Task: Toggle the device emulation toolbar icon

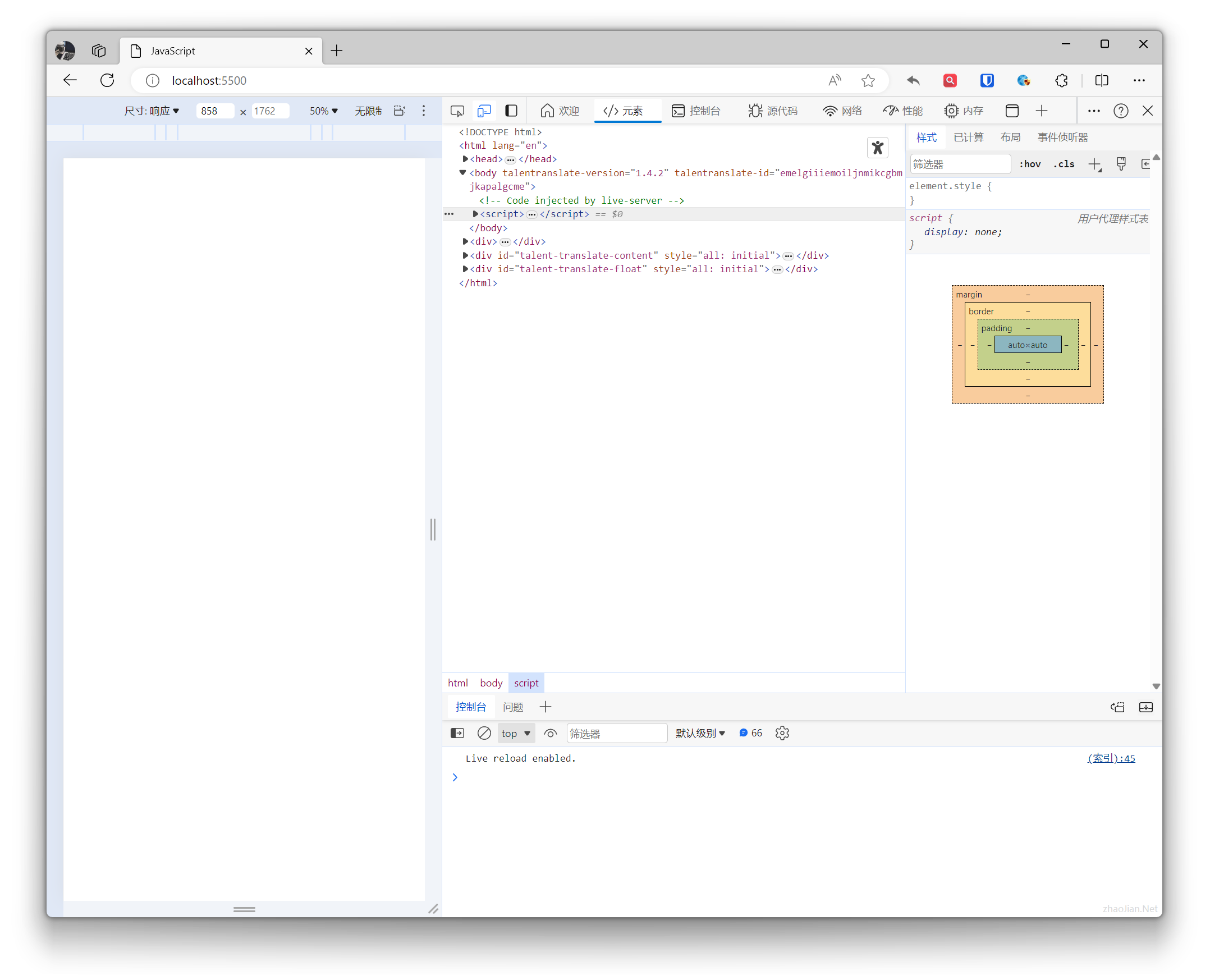Action: [484, 111]
